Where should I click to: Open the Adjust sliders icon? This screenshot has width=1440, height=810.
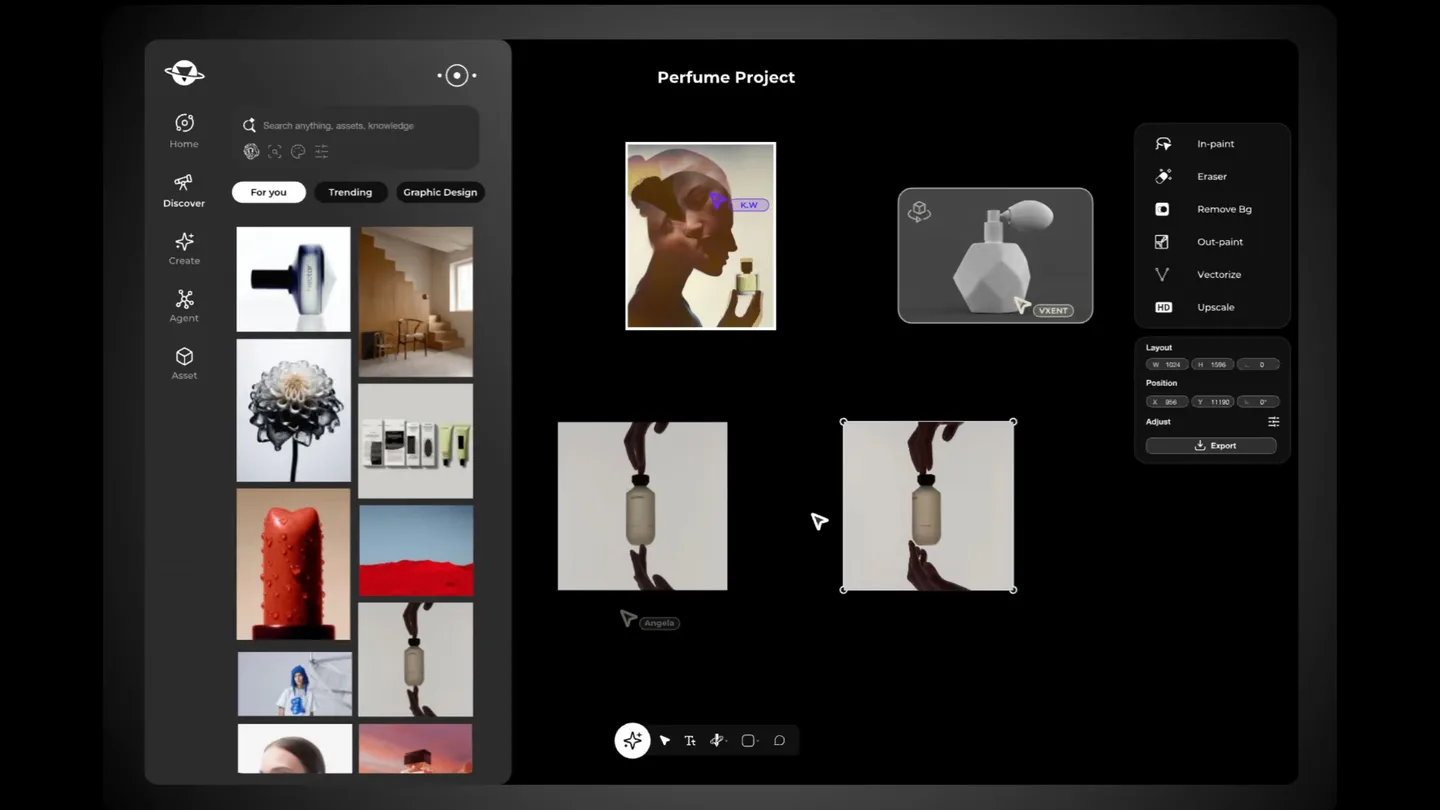click(1273, 422)
